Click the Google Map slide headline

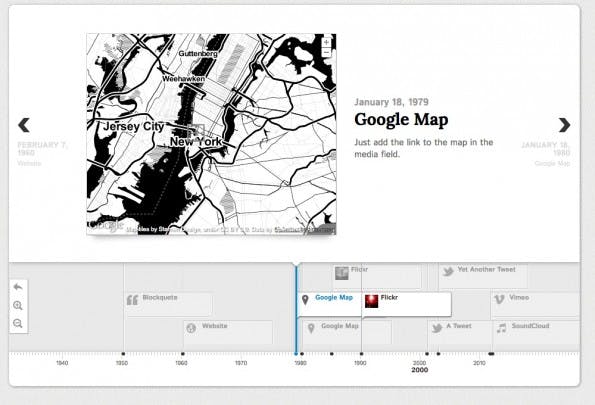pos(401,120)
